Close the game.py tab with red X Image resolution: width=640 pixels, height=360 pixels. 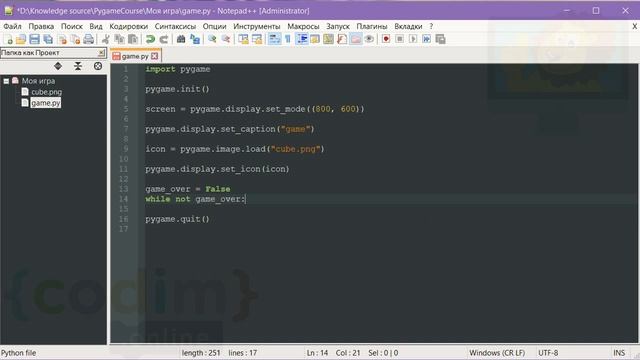[x=155, y=56]
